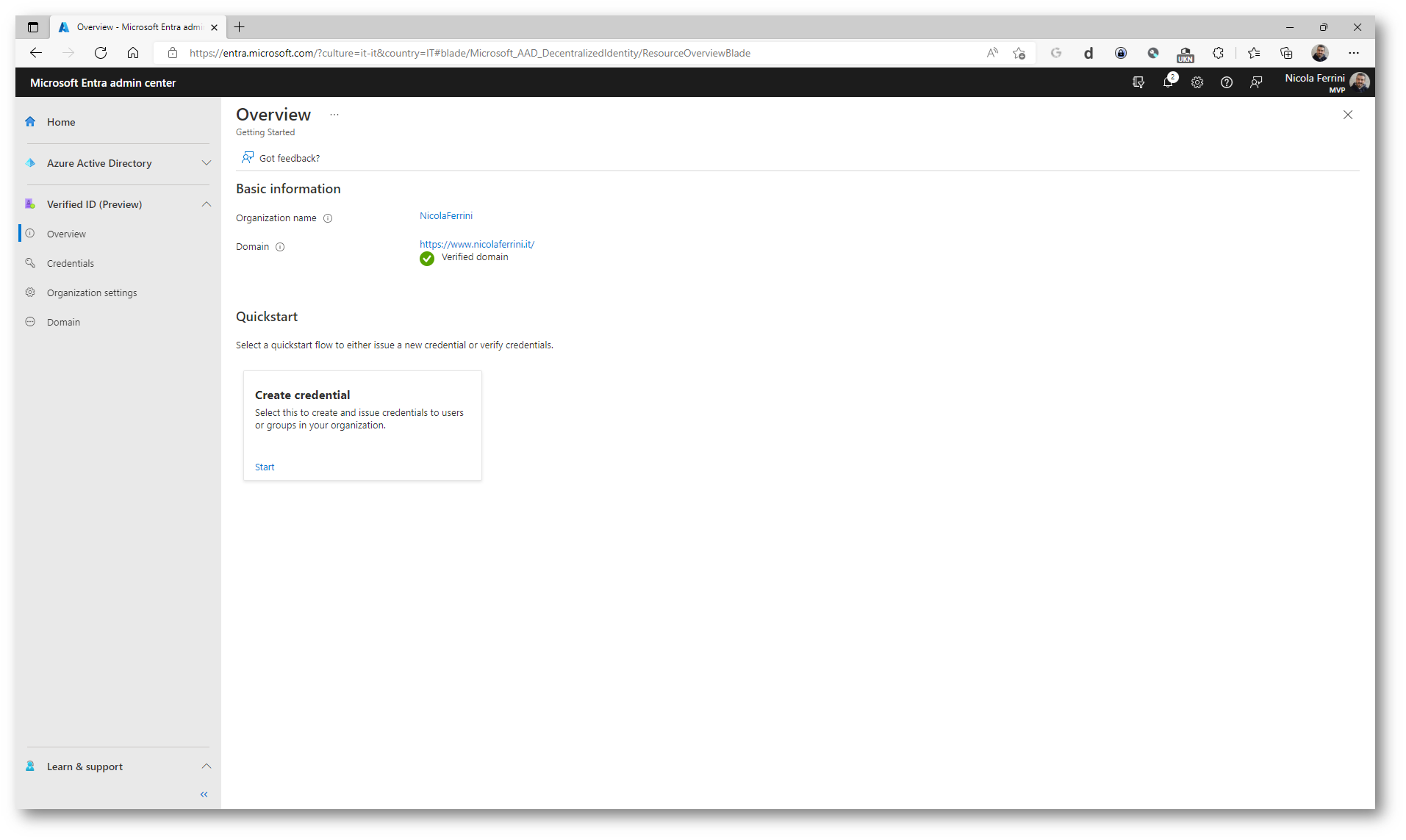Close the Overview browser tab
The image size is (1406, 840).
pyautogui.click(x=214, y=27)
